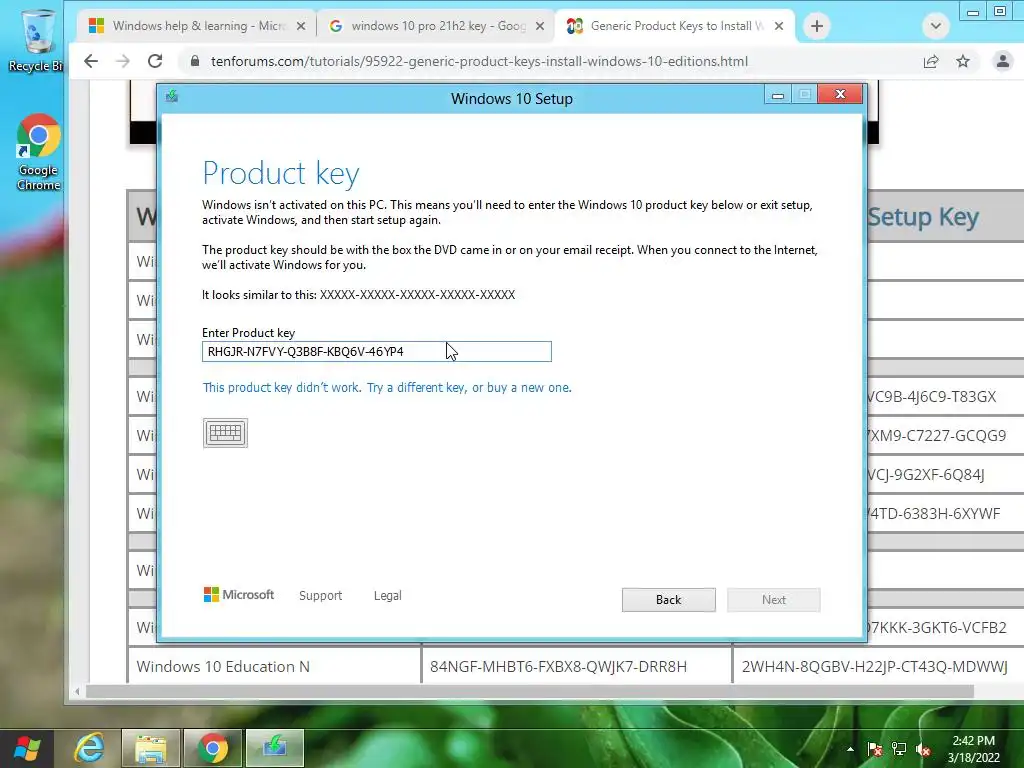
Task: Click key 84NGF-MHBT6-FXBX8-QWJK7-DRR8H
Action: tap(558, 666)
